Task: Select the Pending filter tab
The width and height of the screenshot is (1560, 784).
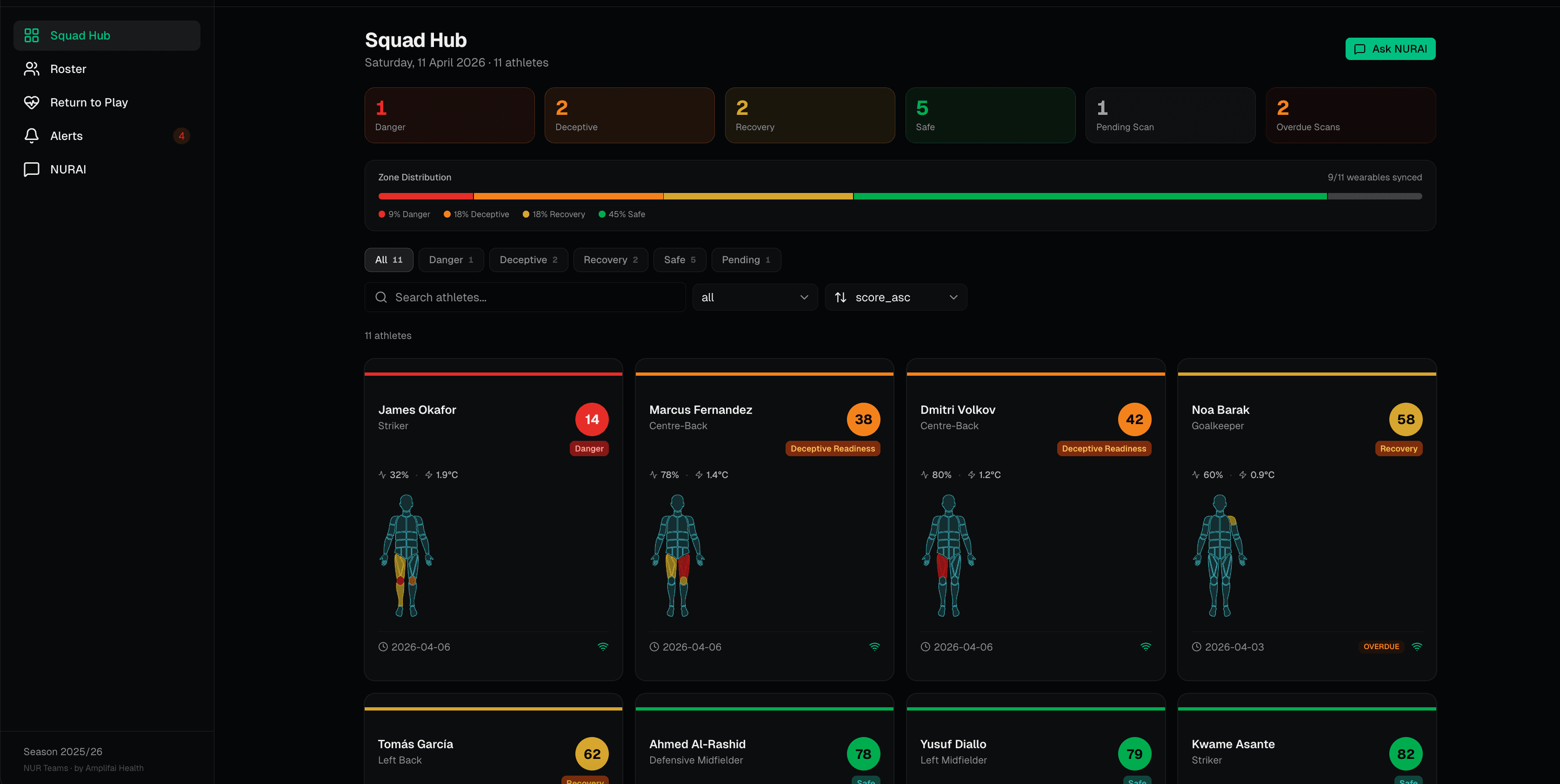Action: [746, 260]
